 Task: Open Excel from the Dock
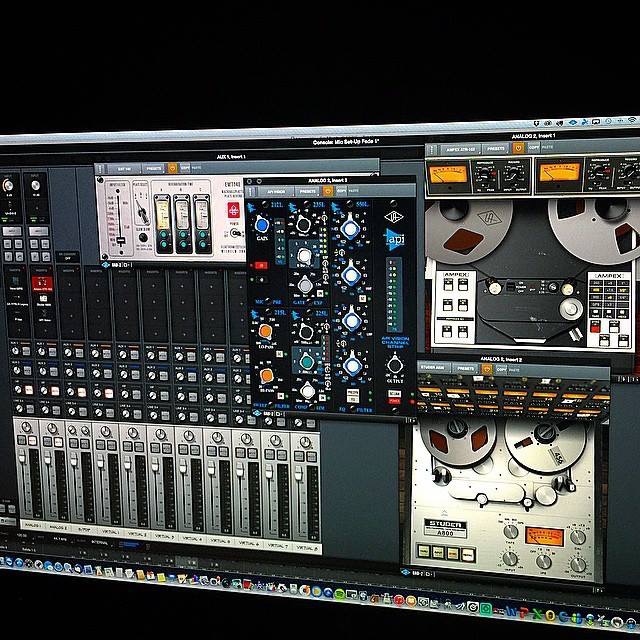point(537,613)
